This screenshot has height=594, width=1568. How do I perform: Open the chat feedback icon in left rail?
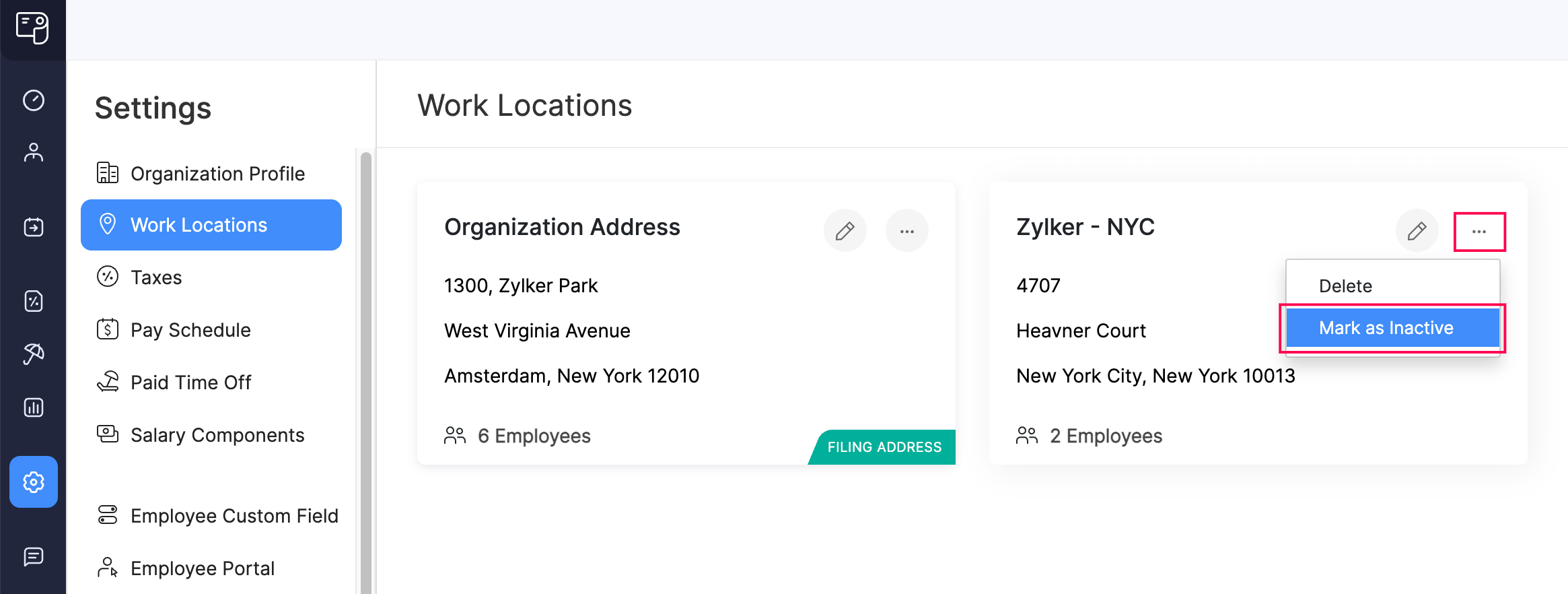(33, 556)
